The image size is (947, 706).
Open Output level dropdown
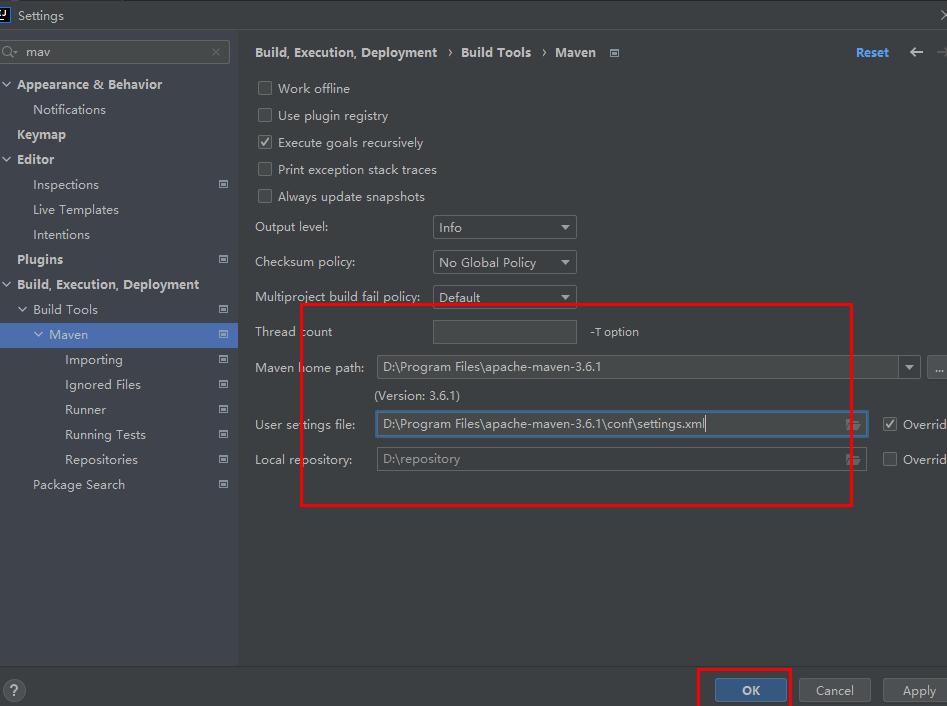505,227
